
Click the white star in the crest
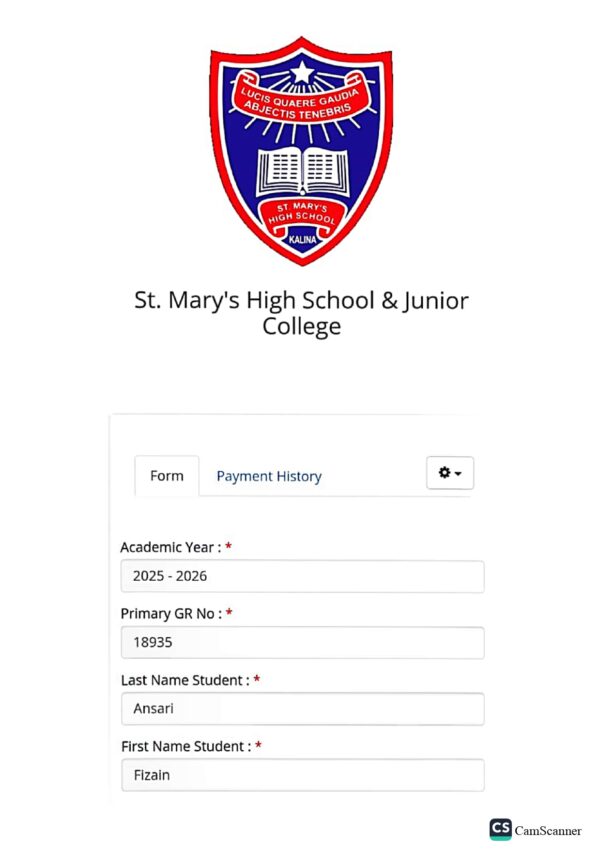click(x=302, y=72)
